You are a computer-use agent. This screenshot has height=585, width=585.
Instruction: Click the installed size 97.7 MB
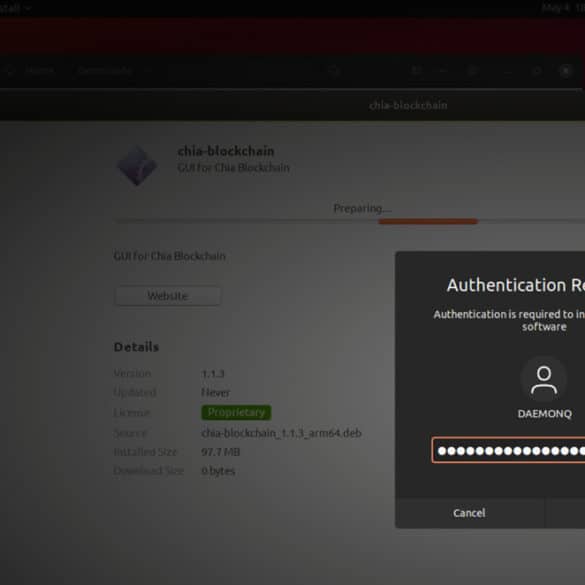(220, 452)
